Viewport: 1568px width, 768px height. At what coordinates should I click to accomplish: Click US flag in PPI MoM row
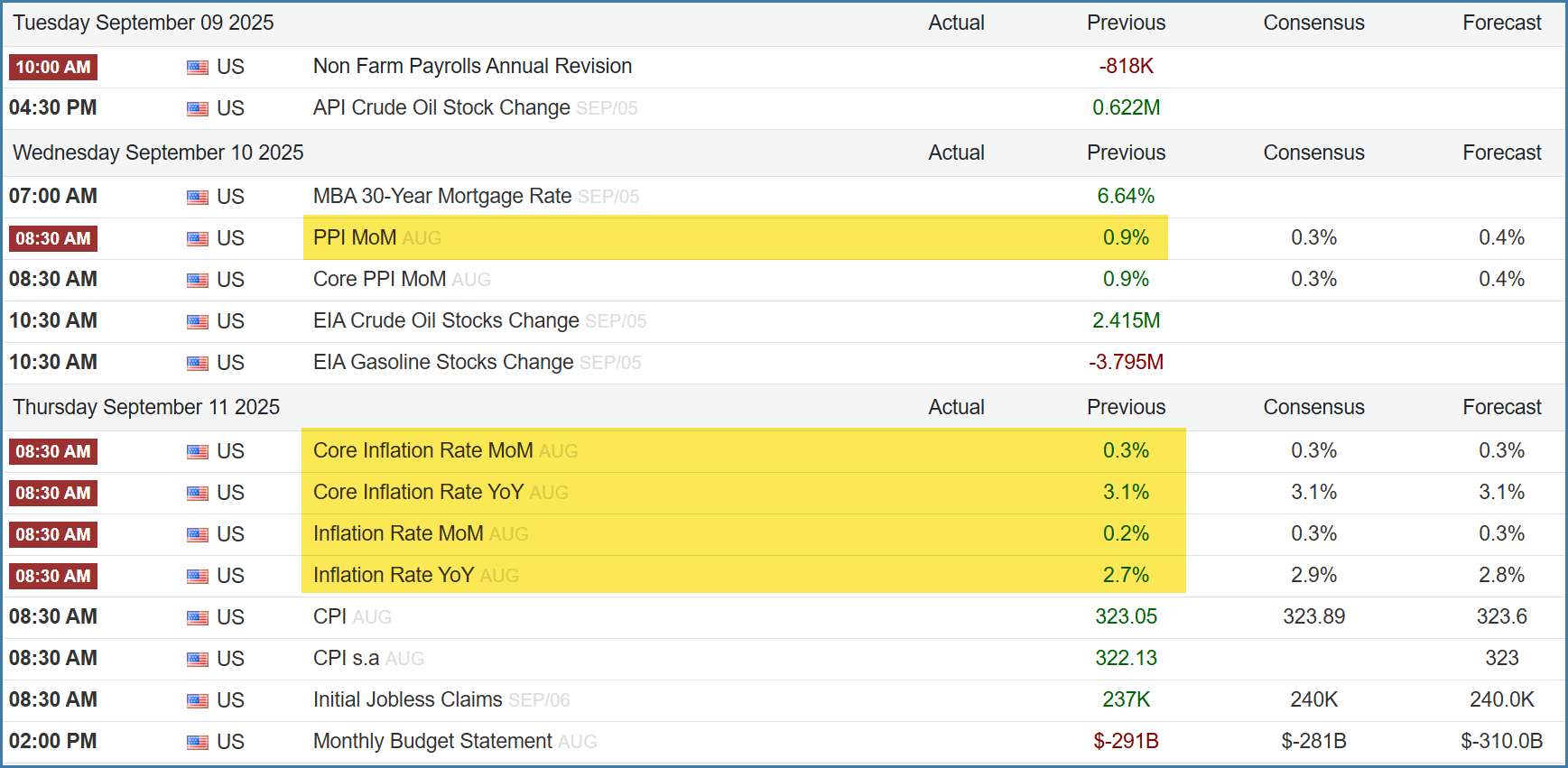click(198, 239)
